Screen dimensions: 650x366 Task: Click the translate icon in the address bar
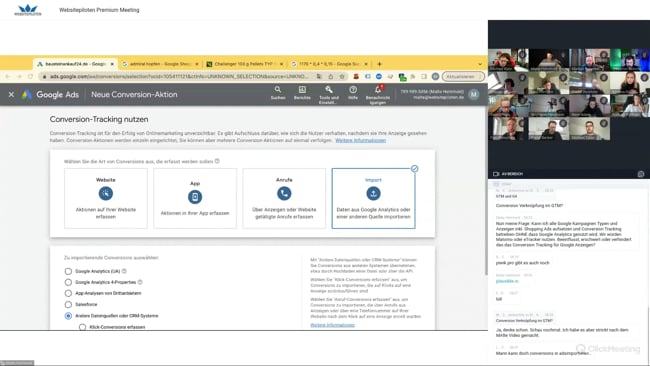click(x=319, y=76)
